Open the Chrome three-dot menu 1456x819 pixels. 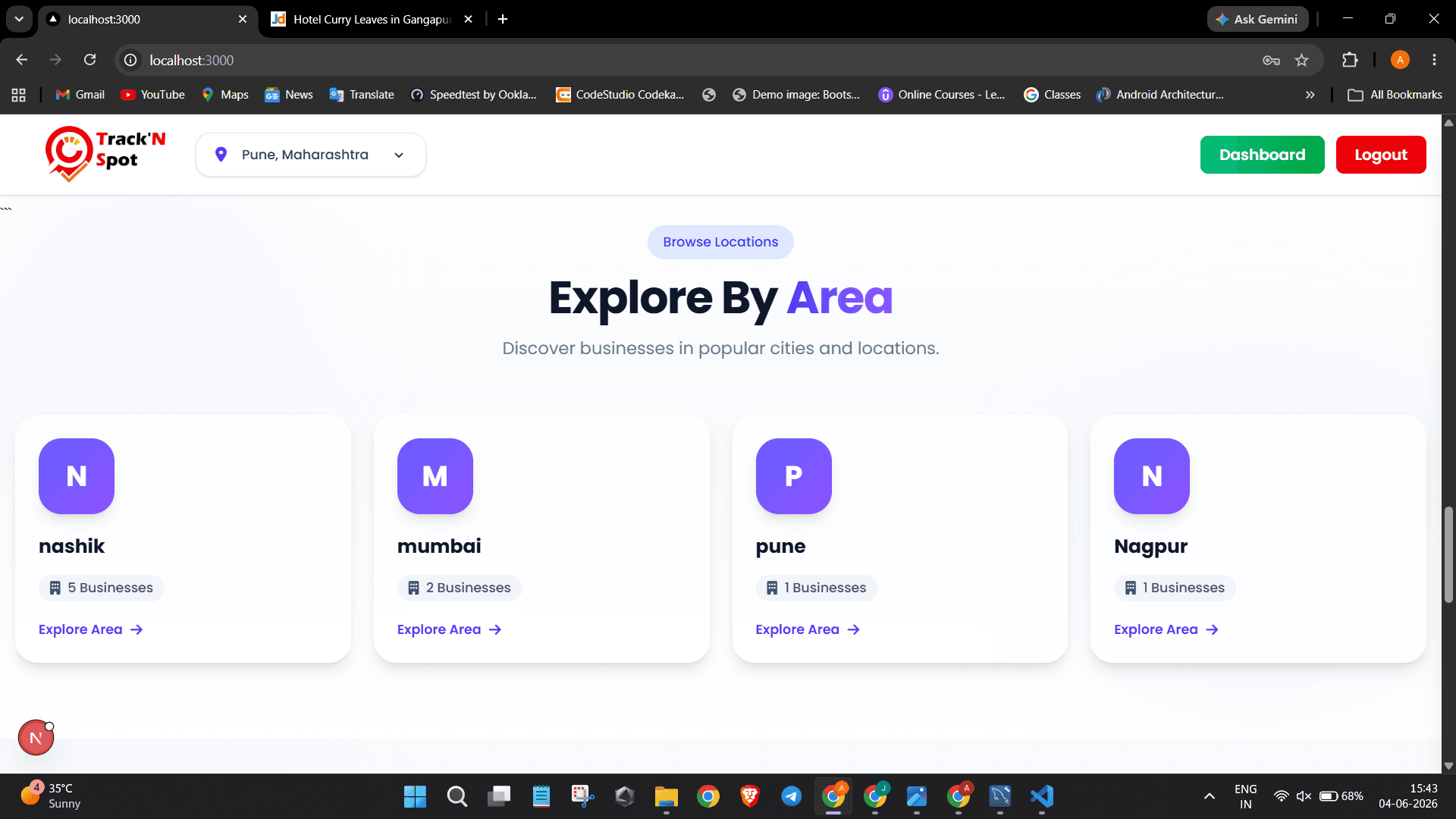click(x=1434, y=60)
